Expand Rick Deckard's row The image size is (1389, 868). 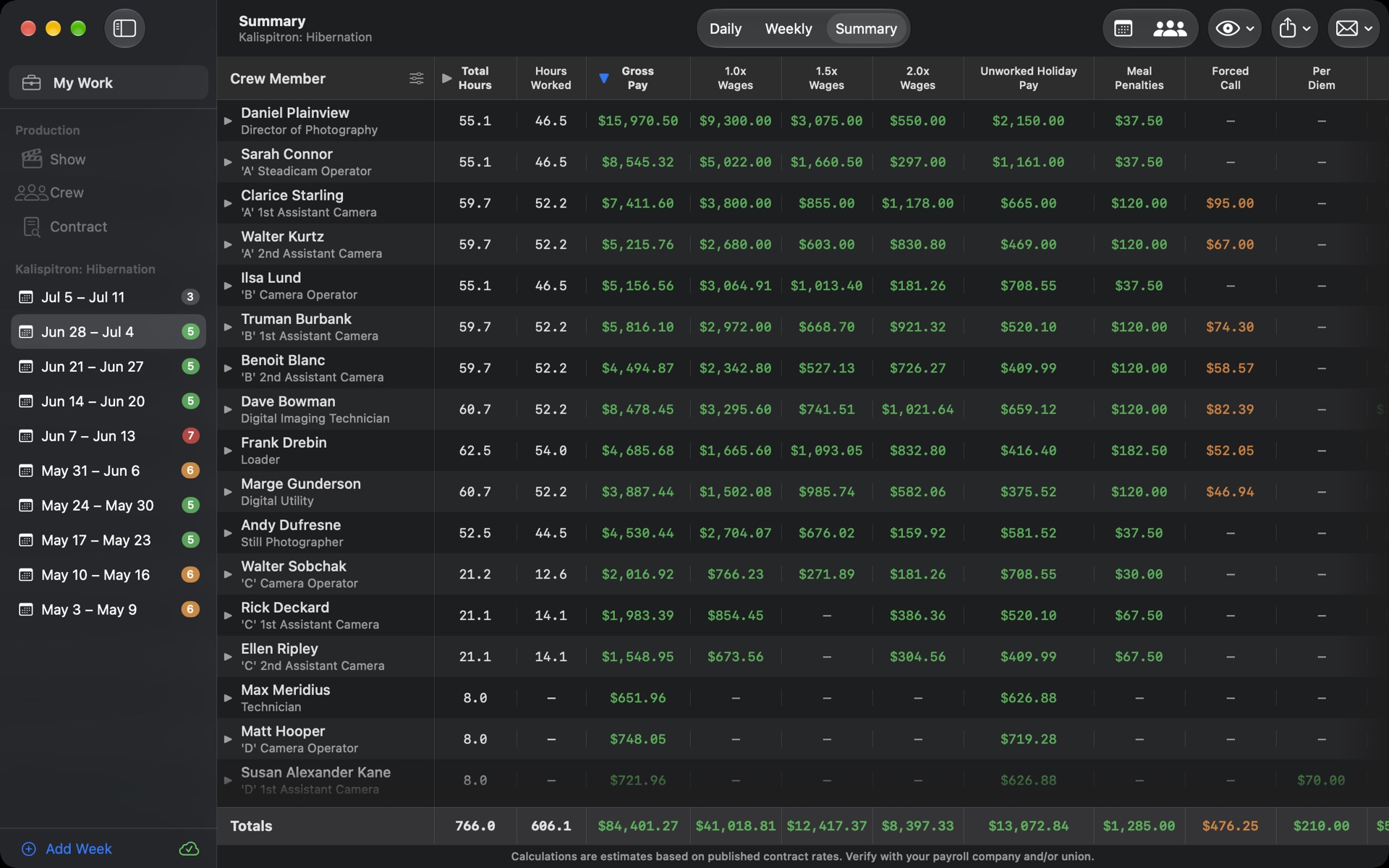click(x=228, y=616)
